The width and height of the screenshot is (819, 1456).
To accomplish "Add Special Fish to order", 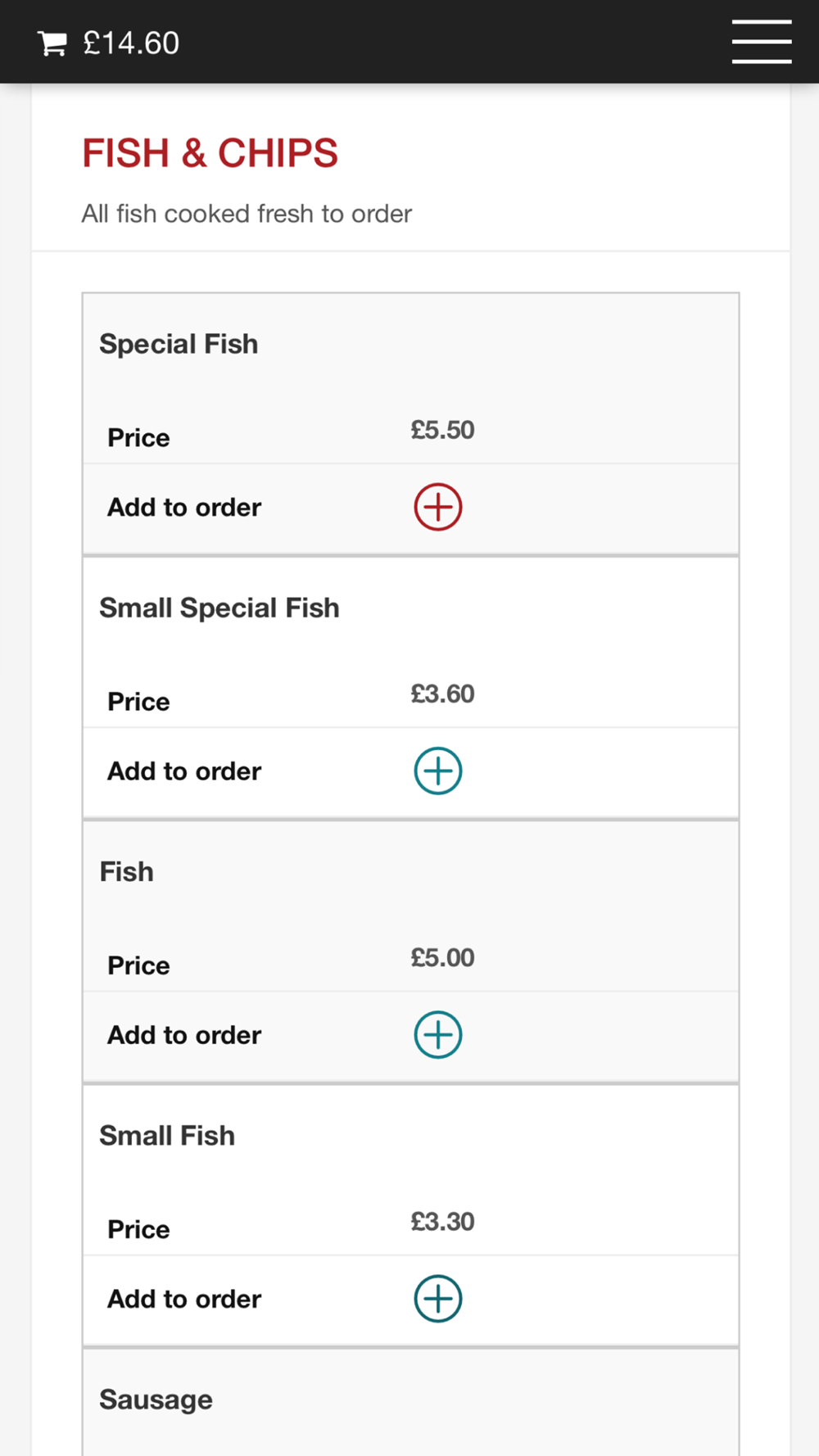I will pos(438,507).
